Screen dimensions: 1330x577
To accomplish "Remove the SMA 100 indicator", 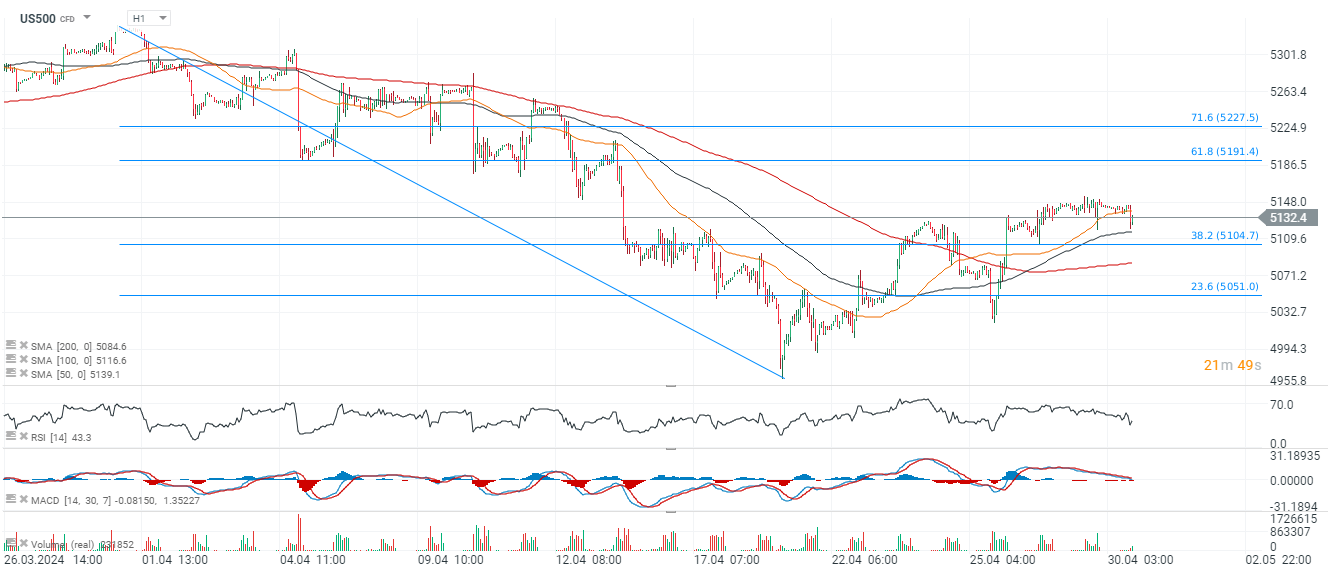I will tap(23, 359).
